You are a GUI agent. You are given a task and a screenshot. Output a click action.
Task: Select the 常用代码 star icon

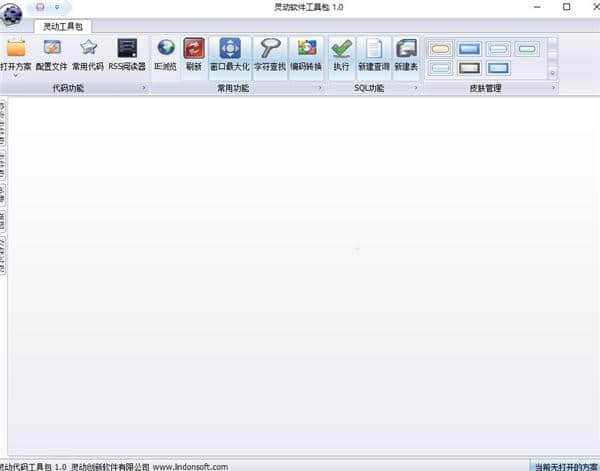pyautogui.click(x=88, y=48)
